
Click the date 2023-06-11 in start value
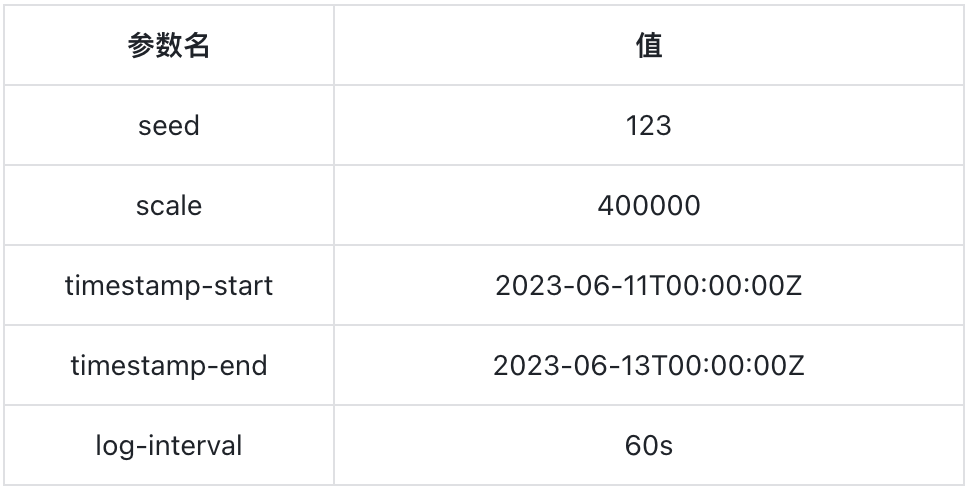pyautogui.click(x=573, y=286)
